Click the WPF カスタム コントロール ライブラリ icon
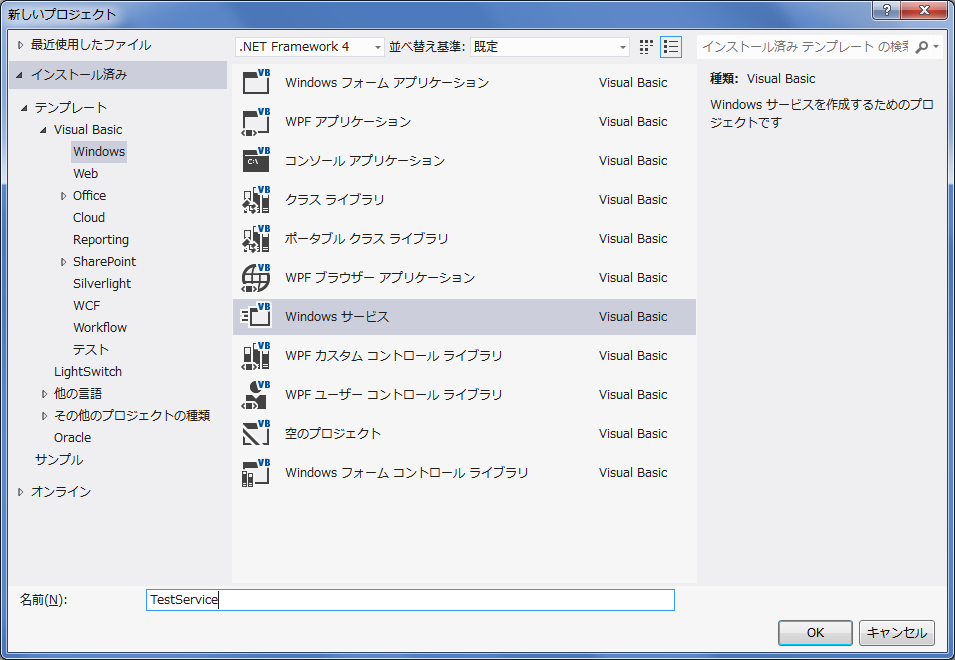Image resolution: width=955 pixels, height=660 pixels. (x=256, y=355)
